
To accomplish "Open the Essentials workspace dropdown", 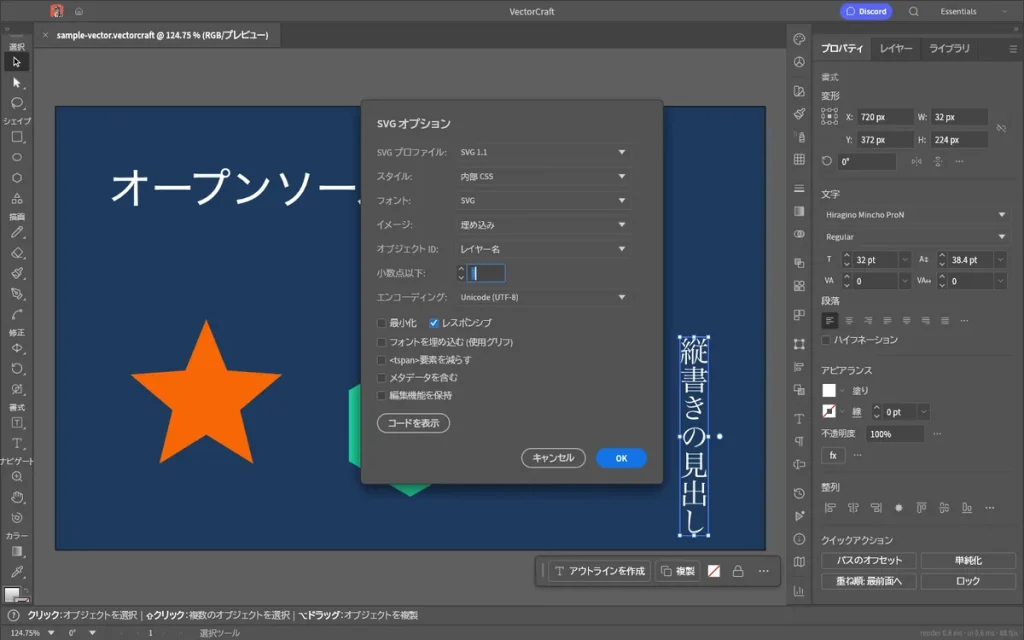I will 973,11.
